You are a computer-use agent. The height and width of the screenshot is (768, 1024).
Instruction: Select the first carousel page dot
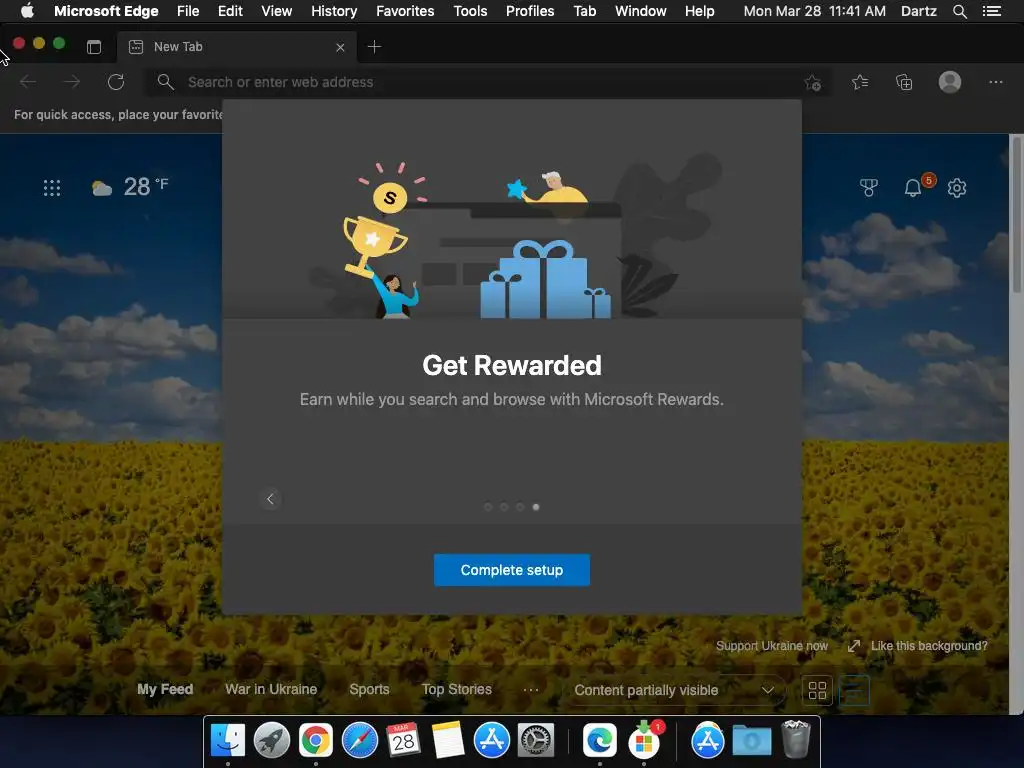(x=488, y=507)
